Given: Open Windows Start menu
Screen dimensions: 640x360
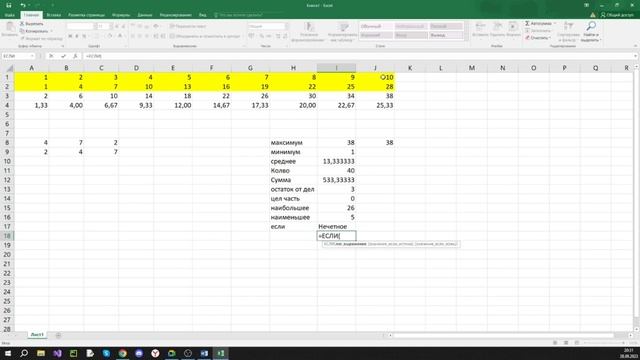Looking at the screenshot, I should (x=8, y=353).
